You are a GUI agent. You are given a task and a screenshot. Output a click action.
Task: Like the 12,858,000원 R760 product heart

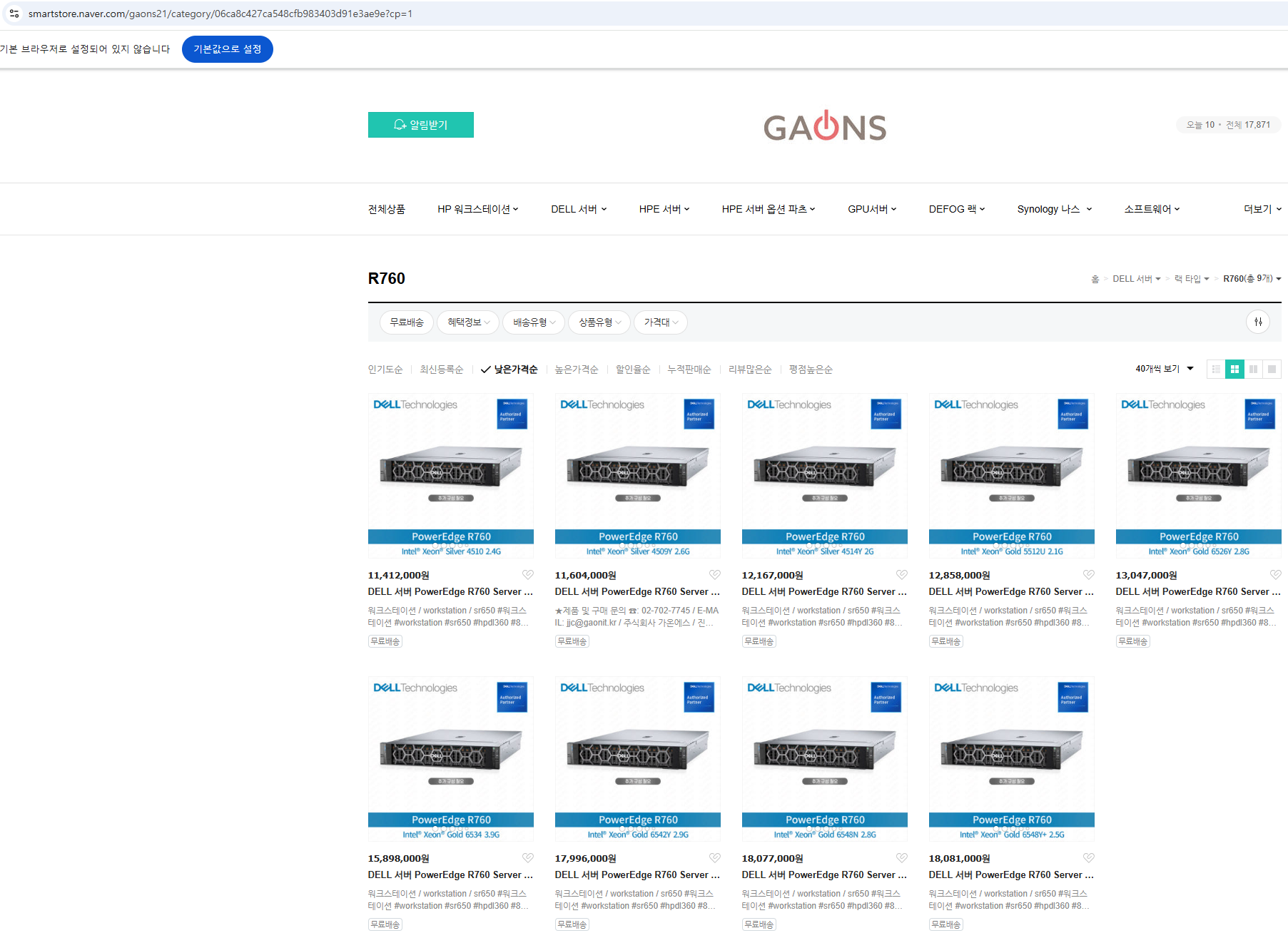(1089, 575)
